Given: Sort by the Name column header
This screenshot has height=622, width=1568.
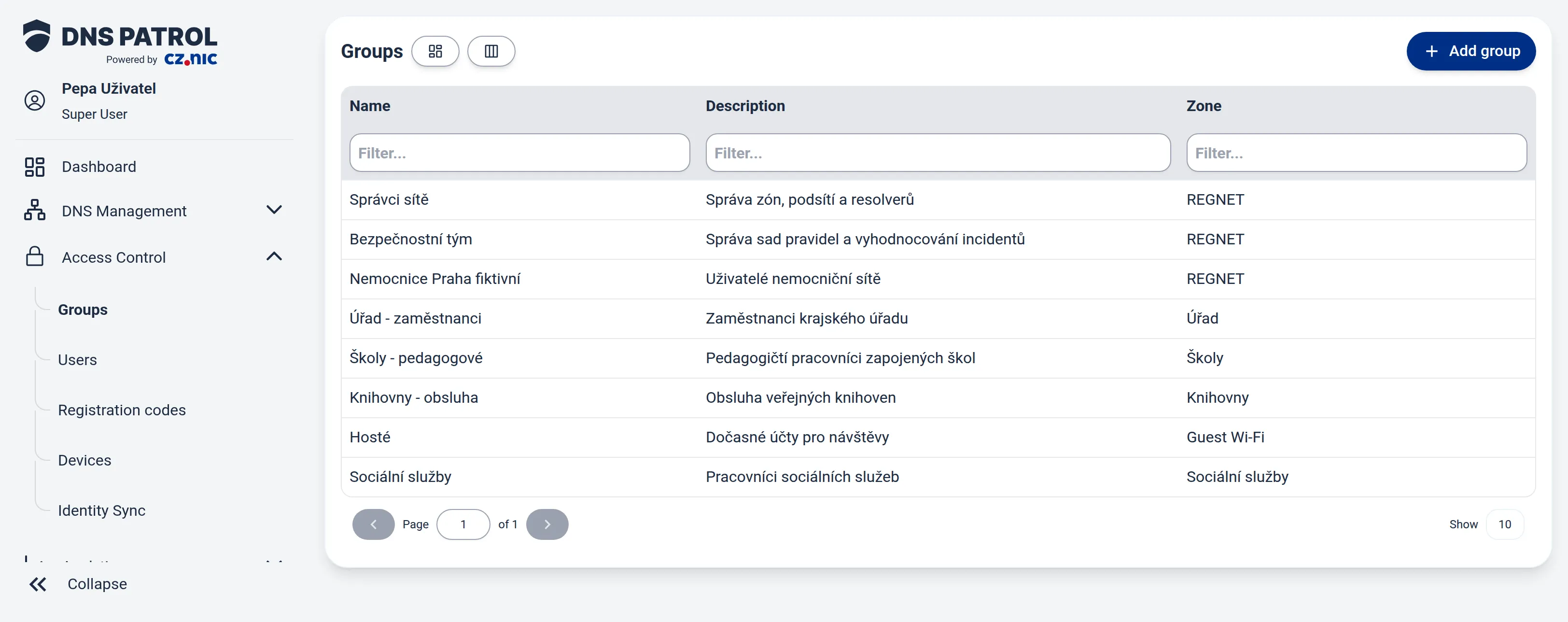Looking at the screenshot, I should 369,106.
